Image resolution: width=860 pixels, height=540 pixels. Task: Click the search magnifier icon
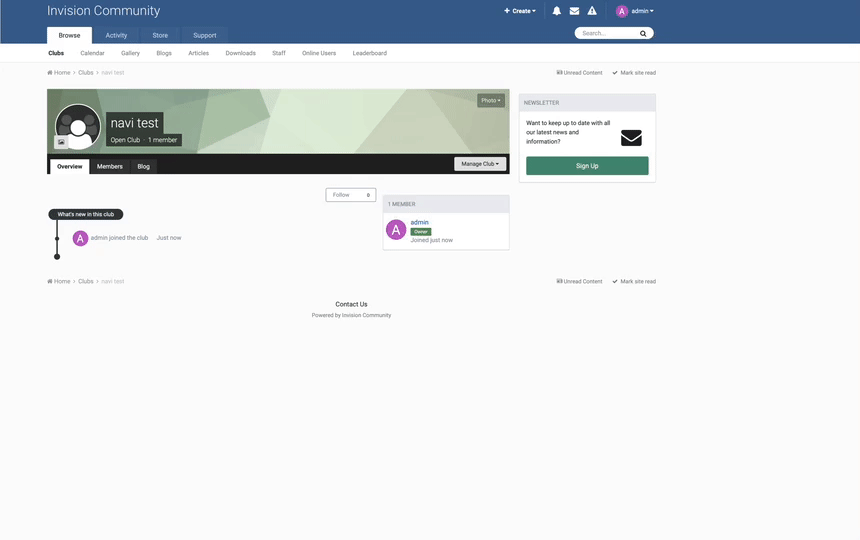(643, 33)
